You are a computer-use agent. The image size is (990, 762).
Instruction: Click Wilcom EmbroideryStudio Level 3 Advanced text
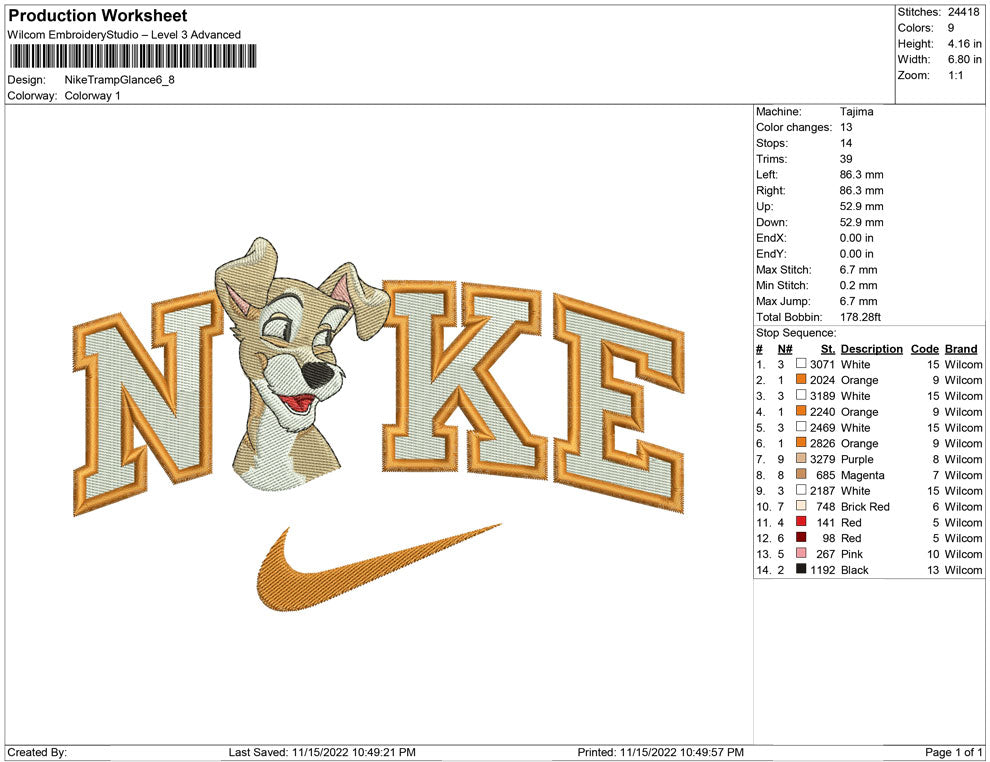124,35
